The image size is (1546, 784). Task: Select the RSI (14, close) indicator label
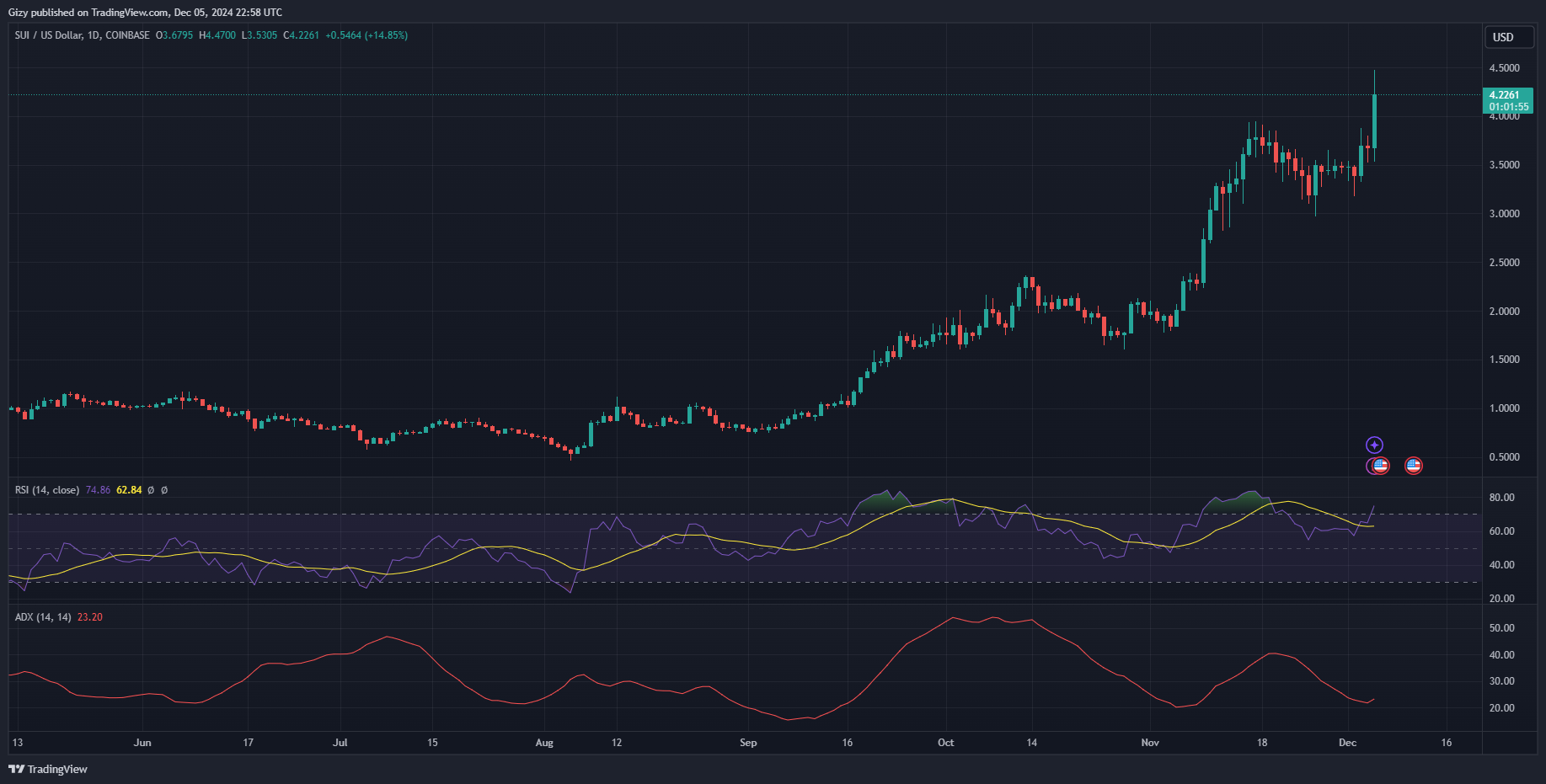[47, 490]
